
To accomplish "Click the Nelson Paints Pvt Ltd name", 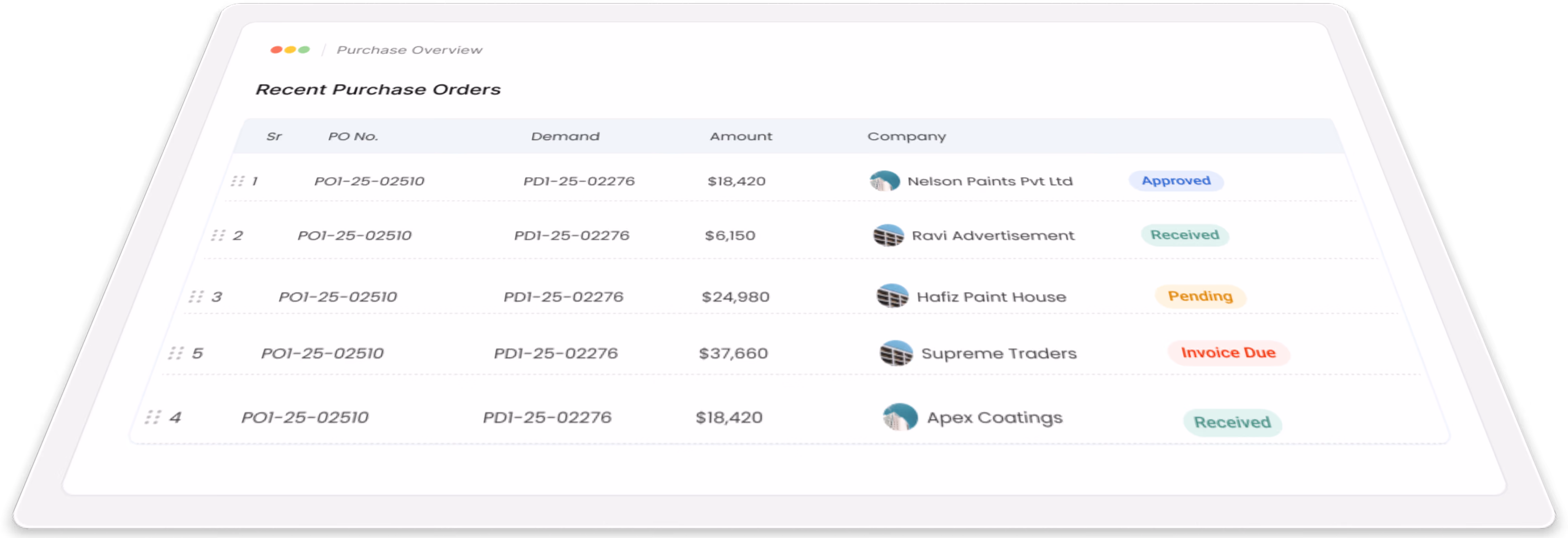I will pos(990,181).
